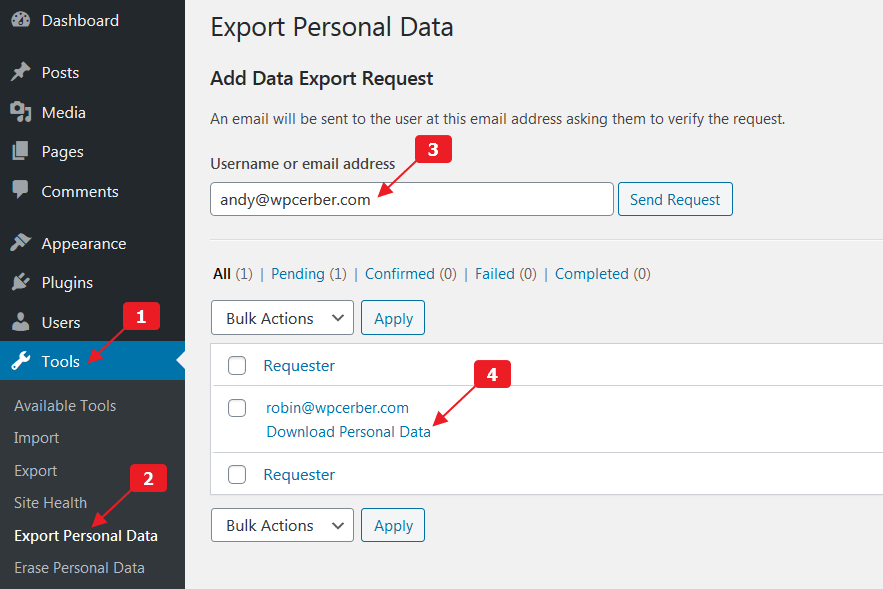
Task: Check the robin@wpcerber.com row checkbox
Action: (x=237, y=408)
